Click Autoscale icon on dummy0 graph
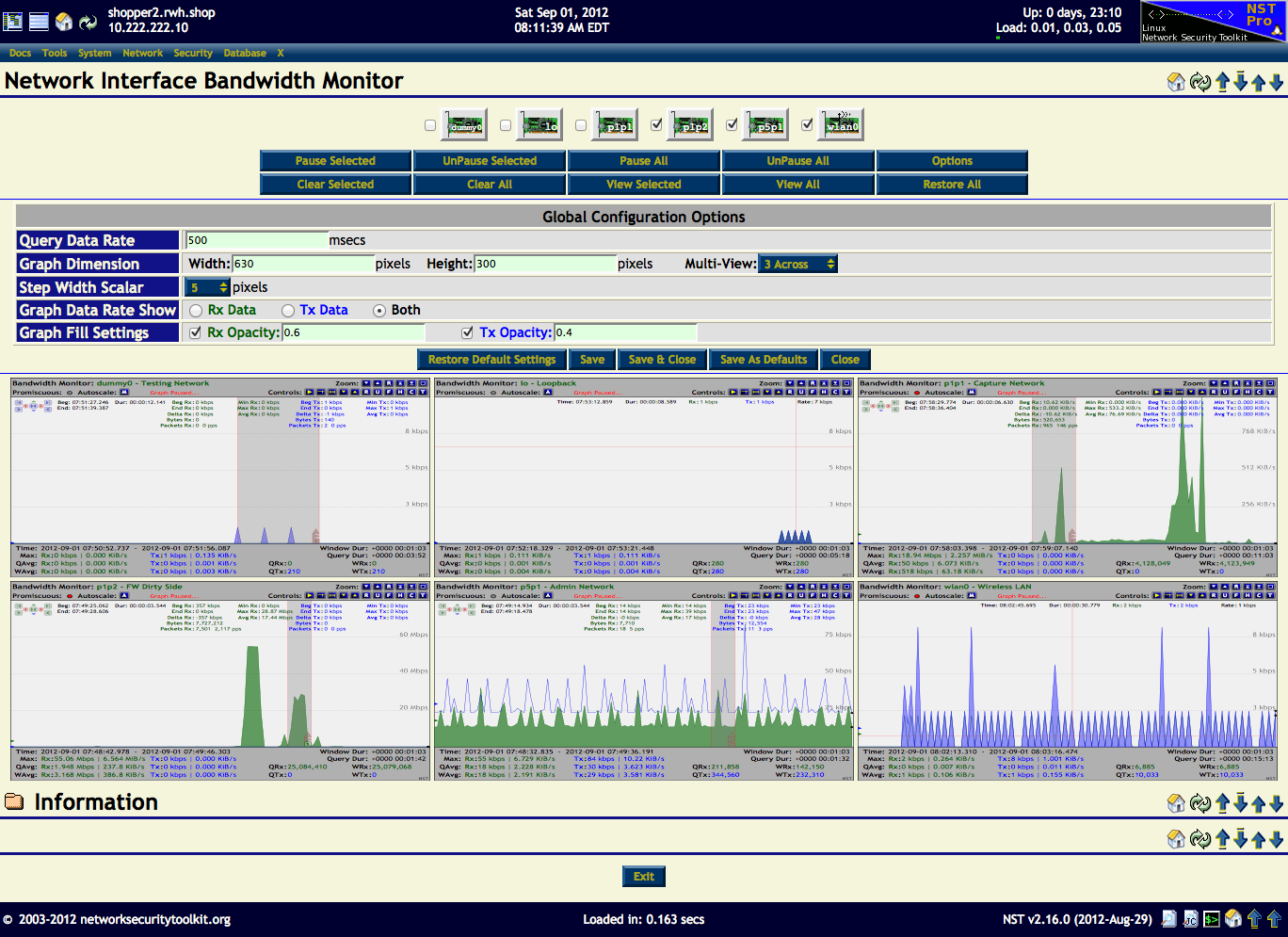Screen dimensions: 1288x937 click(124, 392)
